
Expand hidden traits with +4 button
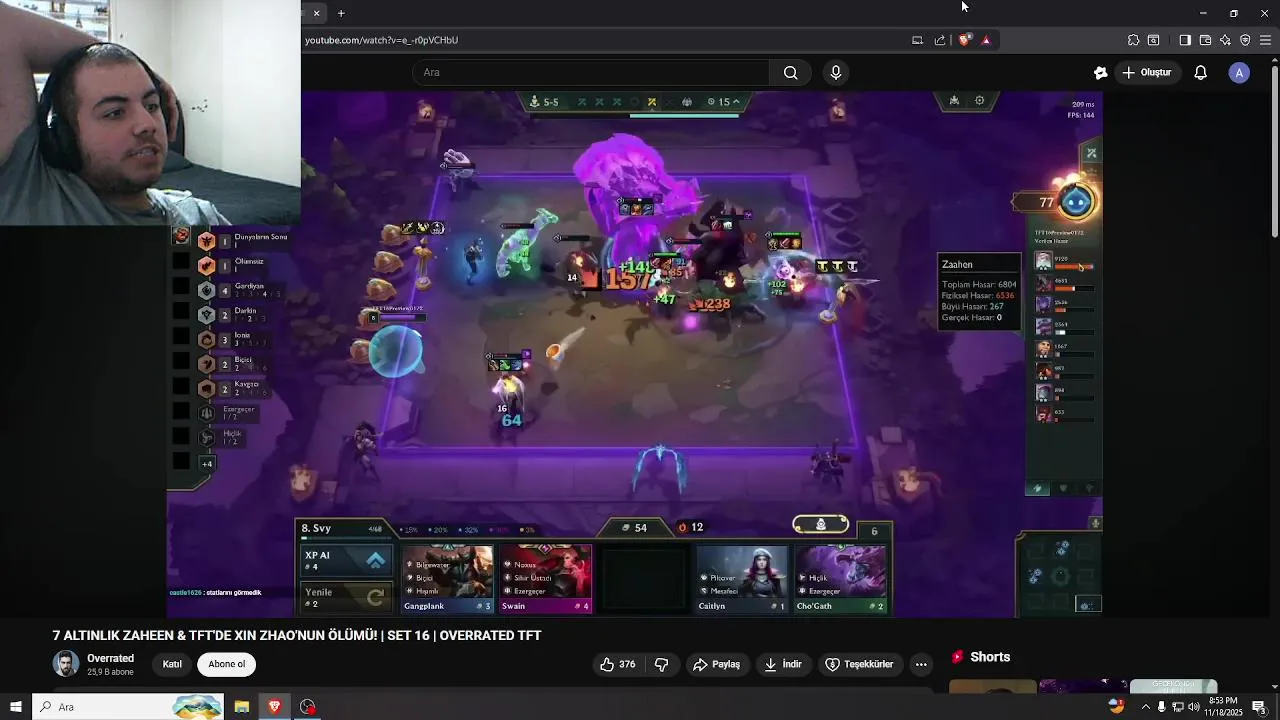coord(207,463)
